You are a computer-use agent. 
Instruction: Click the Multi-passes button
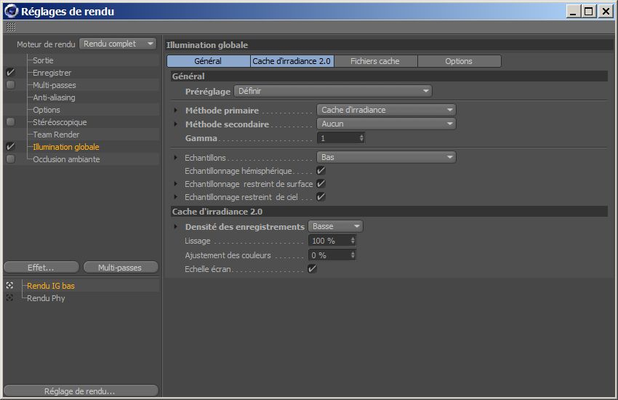click(x=121, y=268)
